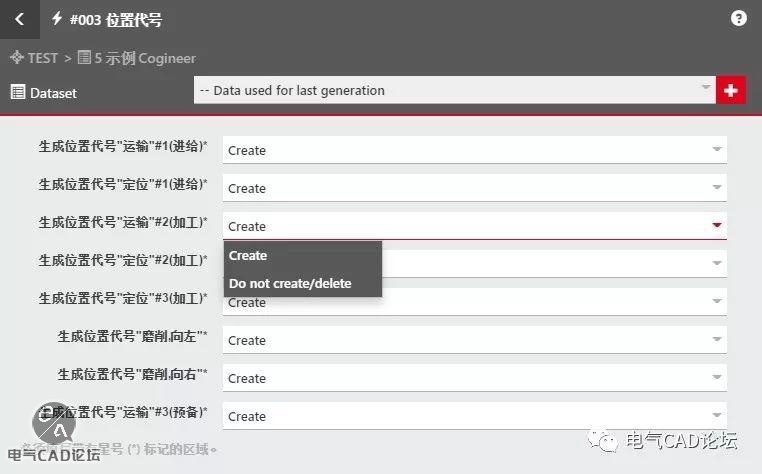Screen dimensions: 762x474
Task: Open the 磨削.向右 dropdown
Action: [x=474, y=378]
